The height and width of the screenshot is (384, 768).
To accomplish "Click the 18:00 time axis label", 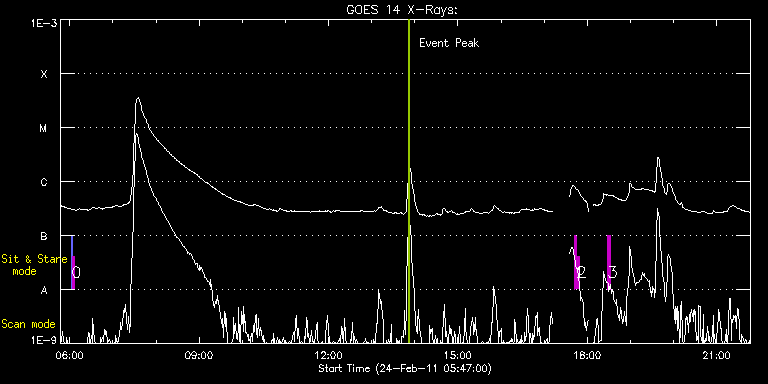I will pos(588,355).
